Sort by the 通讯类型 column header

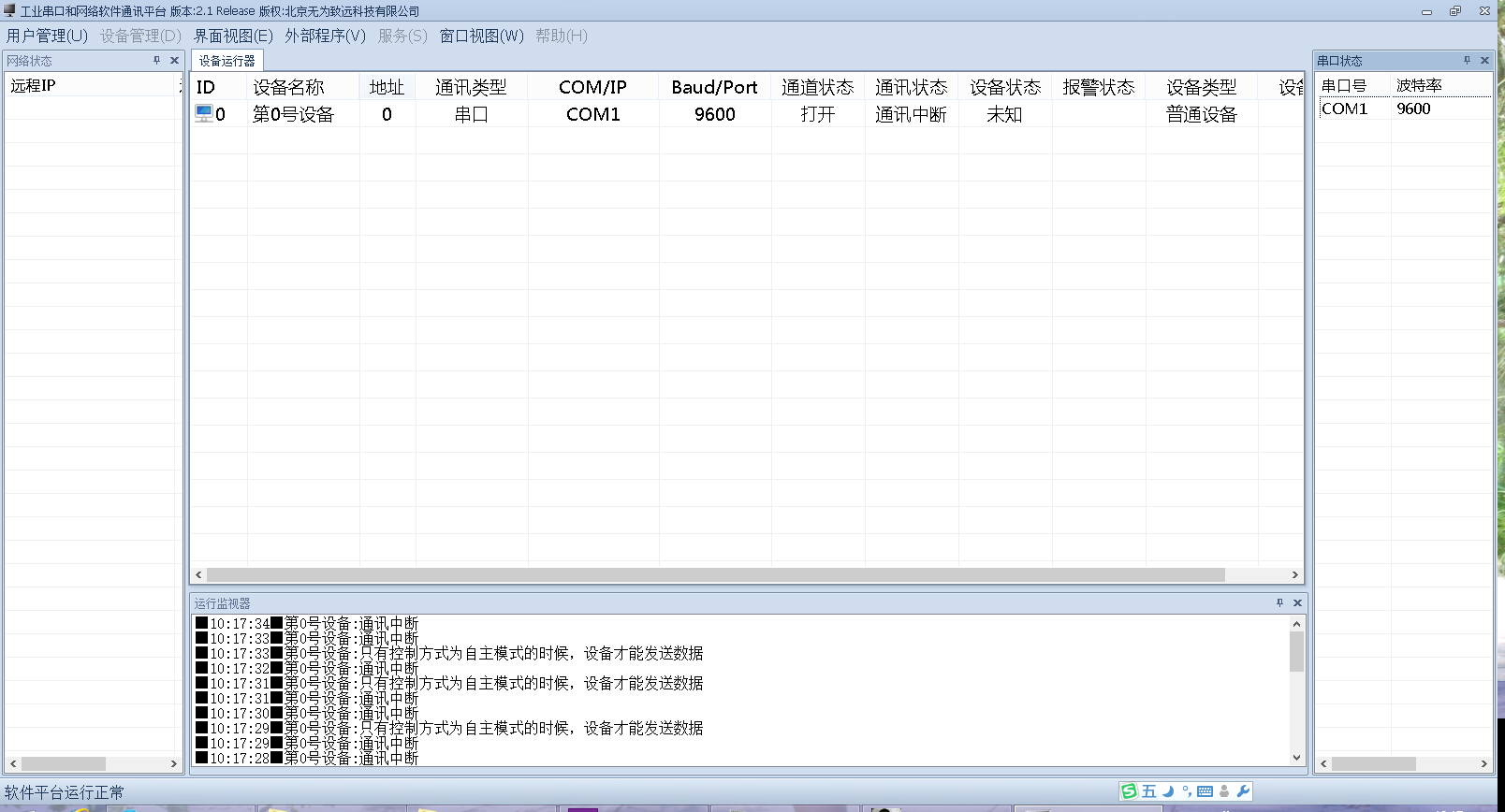(x=472, y=87)
